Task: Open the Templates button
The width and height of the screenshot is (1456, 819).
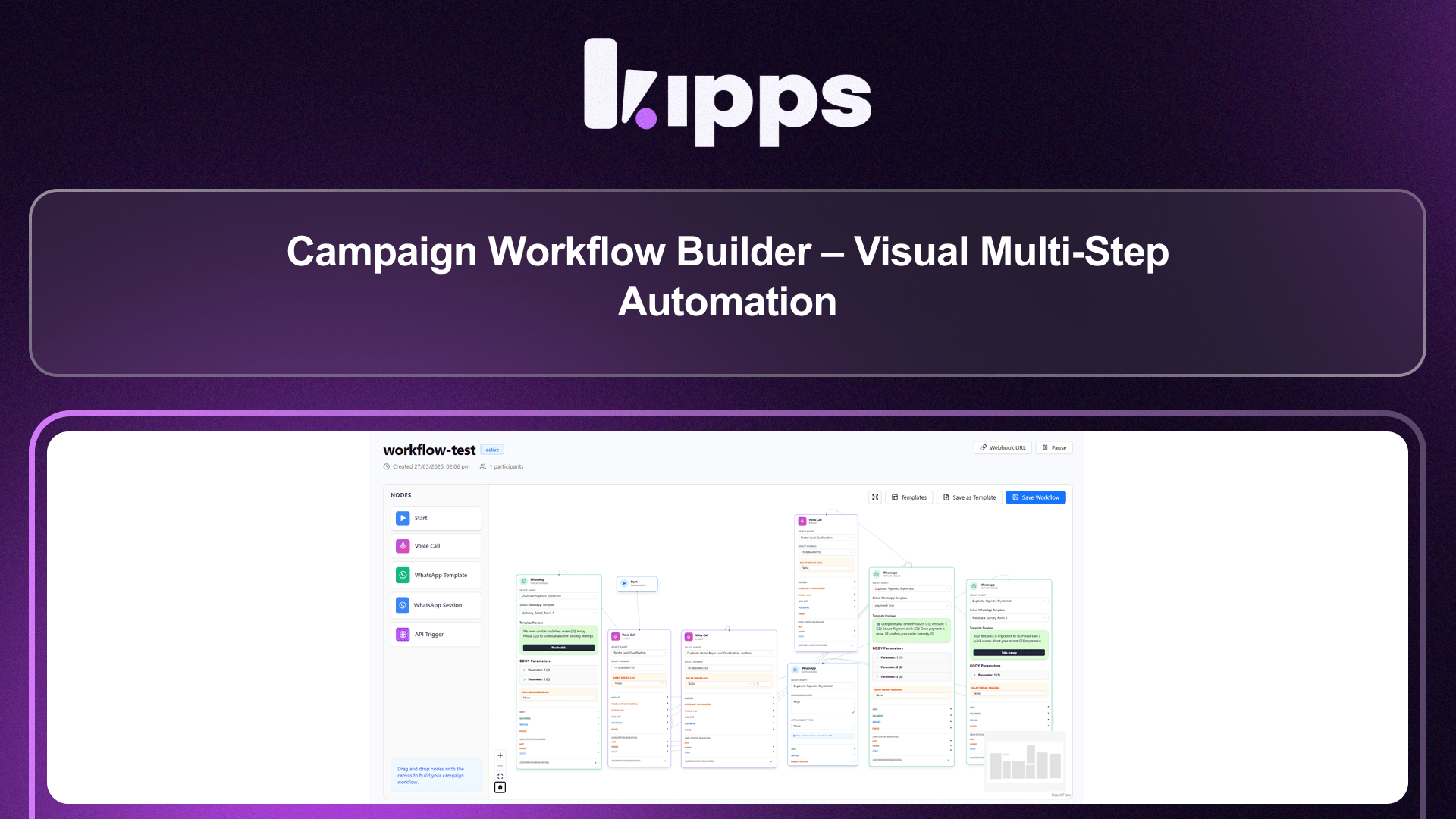Action: pos(909,497)
